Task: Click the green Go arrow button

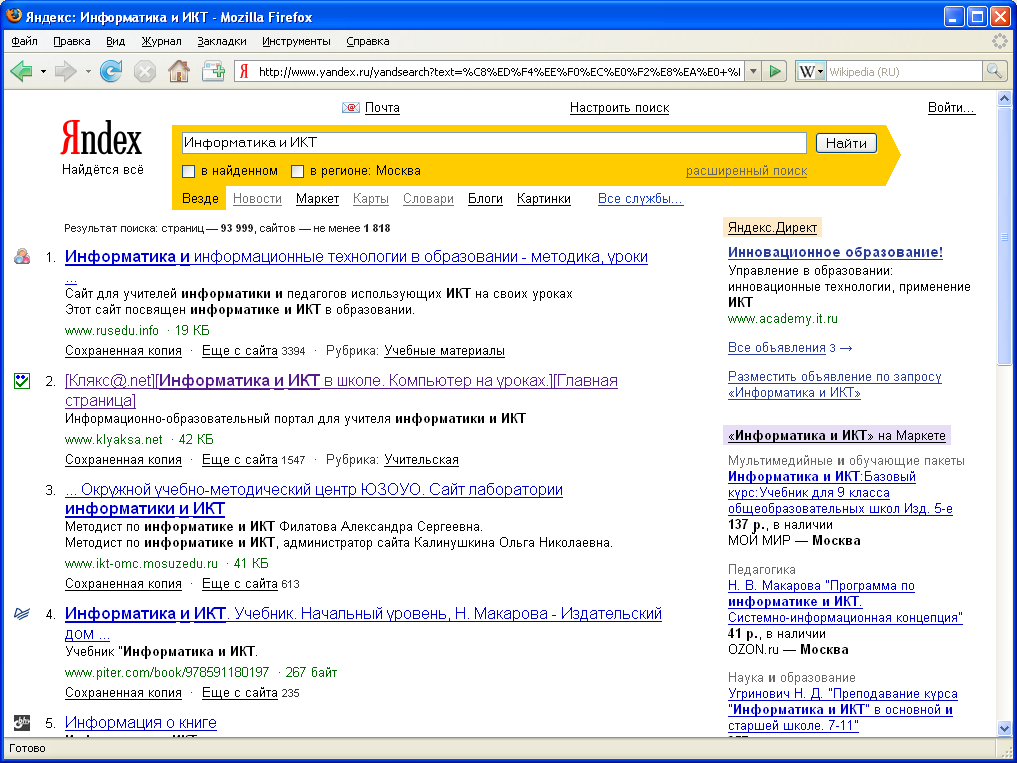Action: point(774,71)
